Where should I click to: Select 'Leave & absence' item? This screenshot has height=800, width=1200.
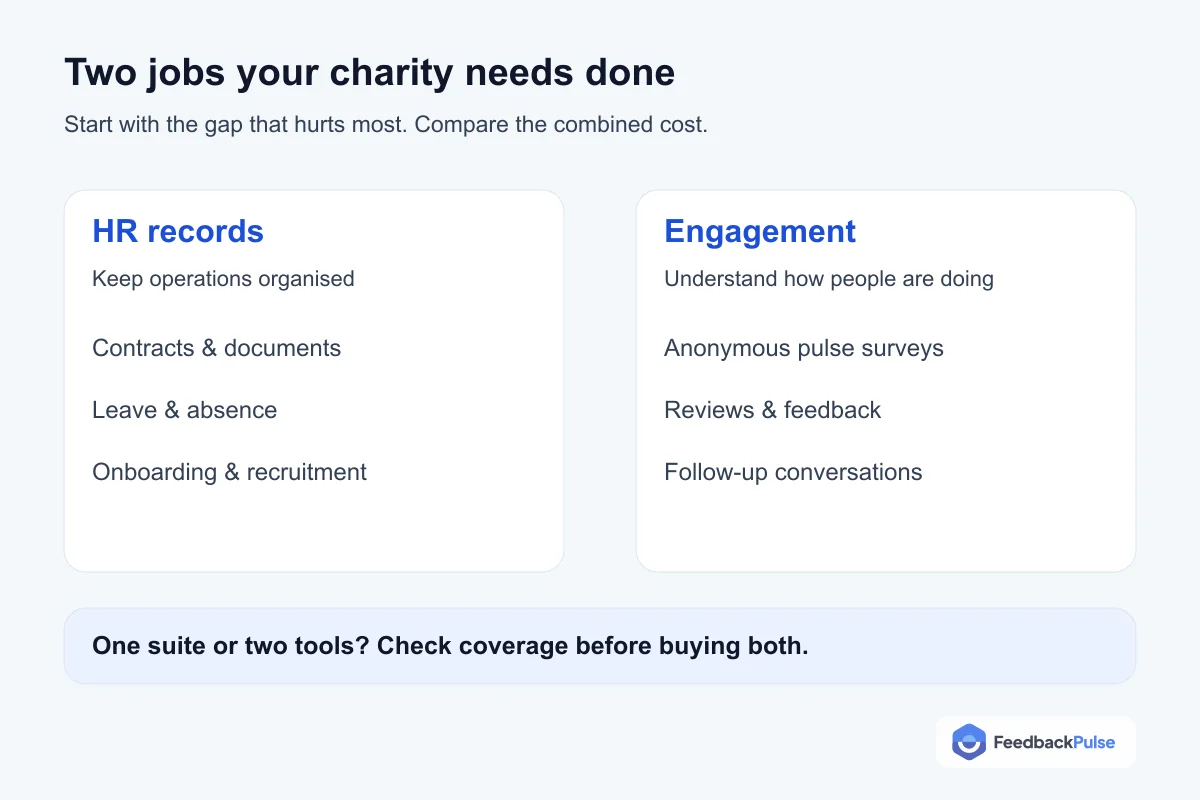tap(184, 410)
